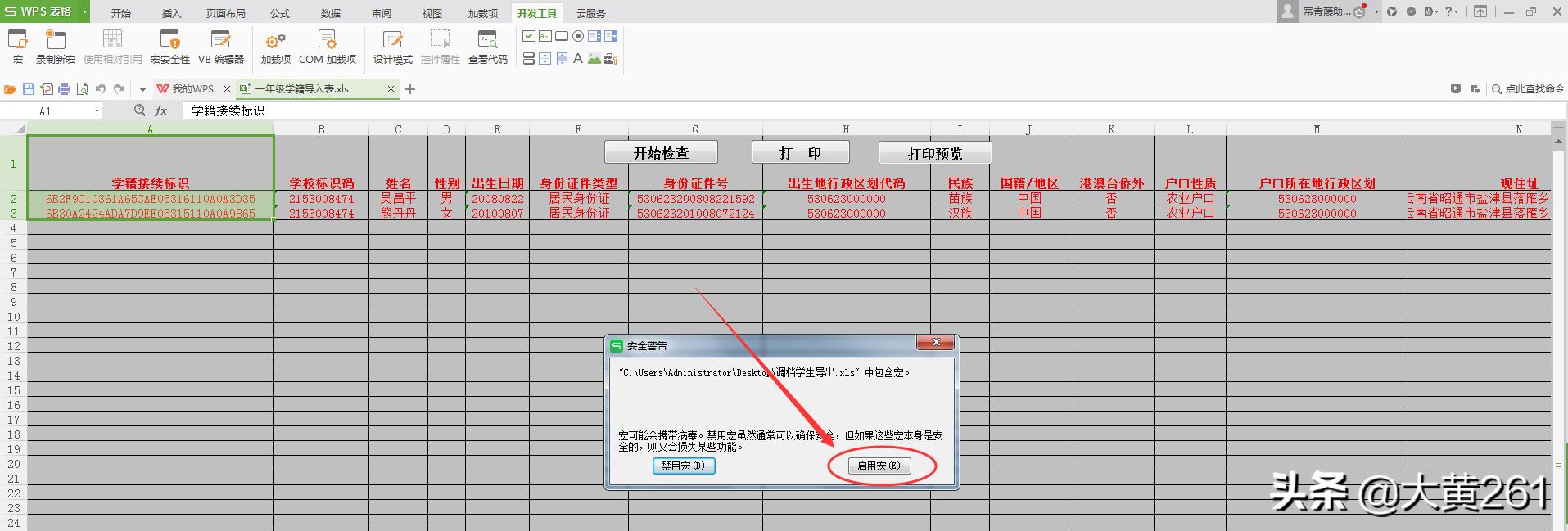Insert a label (A) control

point(578,59)
